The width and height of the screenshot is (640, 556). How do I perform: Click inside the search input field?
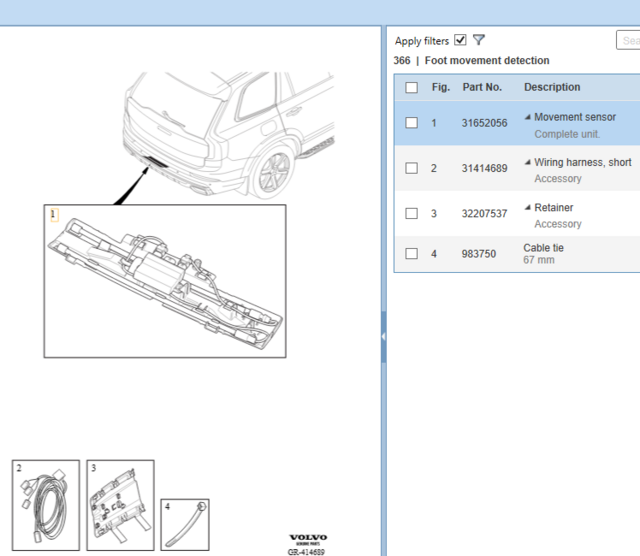click(x=628, y=40)
